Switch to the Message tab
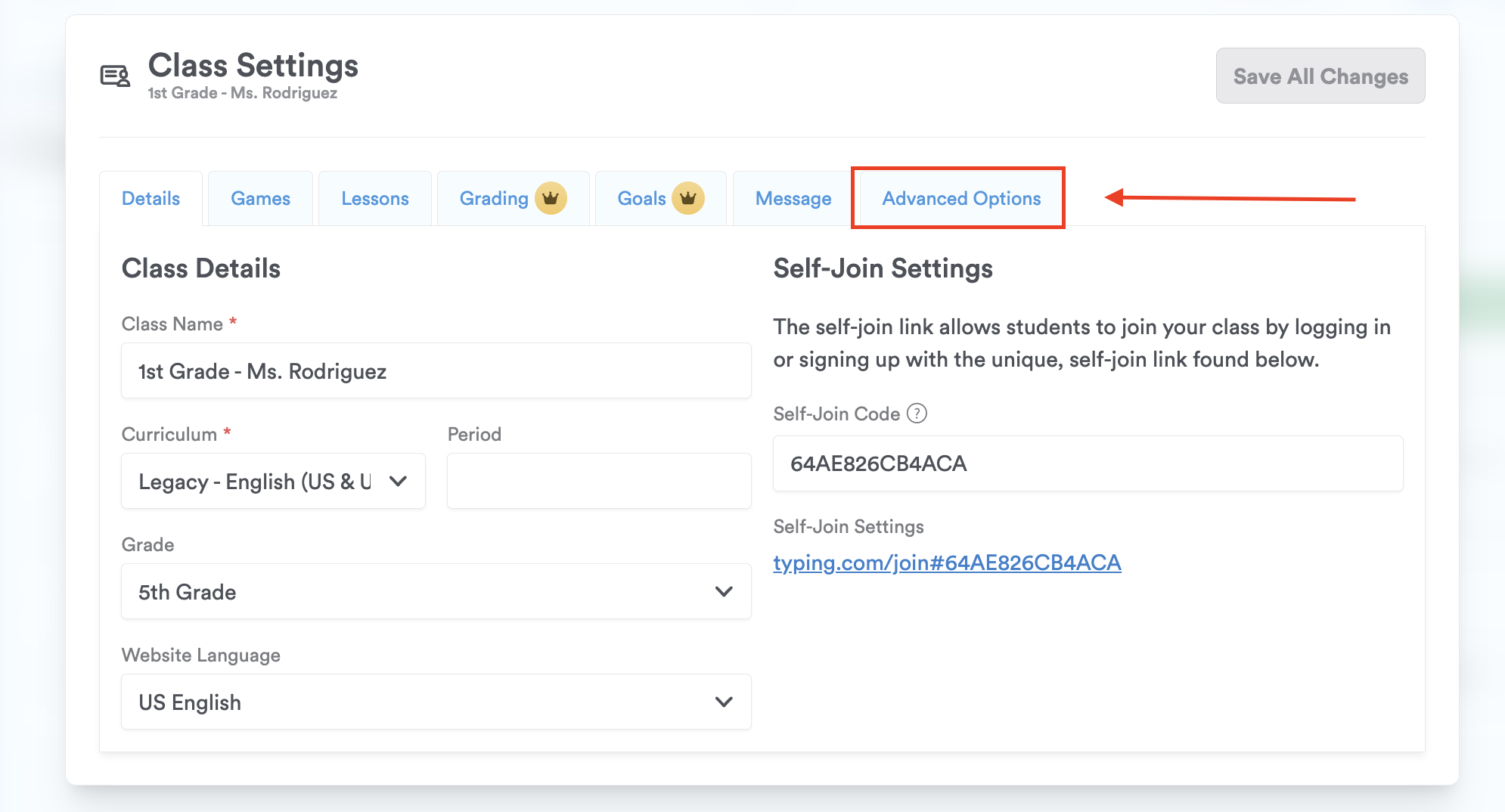The height and width of the screenshot is (812, 1505). tap(793, 199)
